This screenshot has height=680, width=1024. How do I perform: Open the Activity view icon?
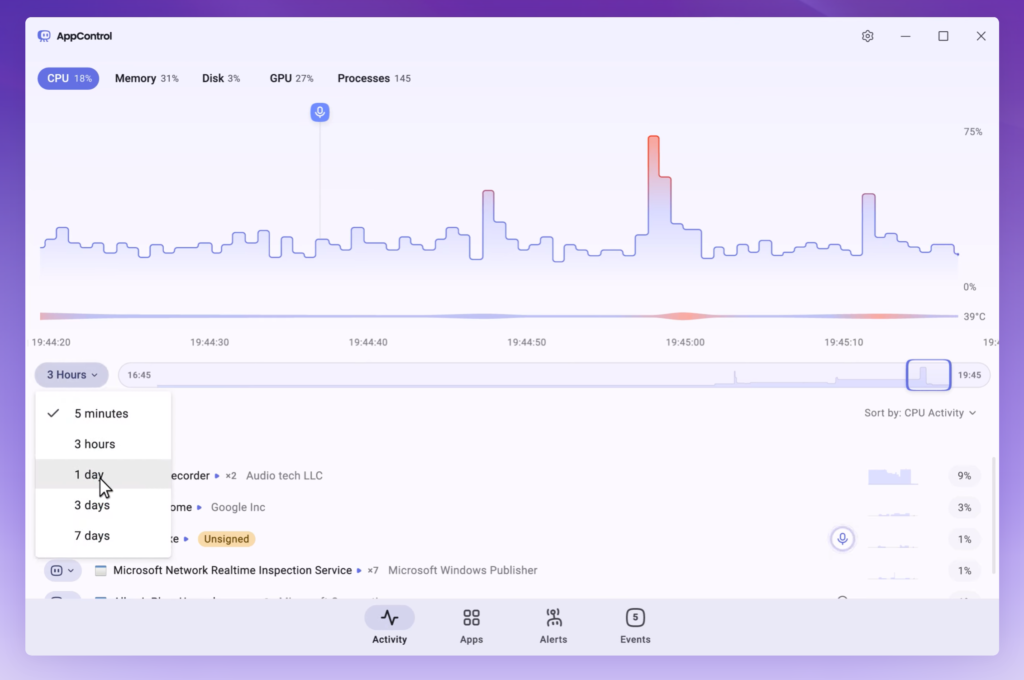pyautogui.click(x=389, y=618)
